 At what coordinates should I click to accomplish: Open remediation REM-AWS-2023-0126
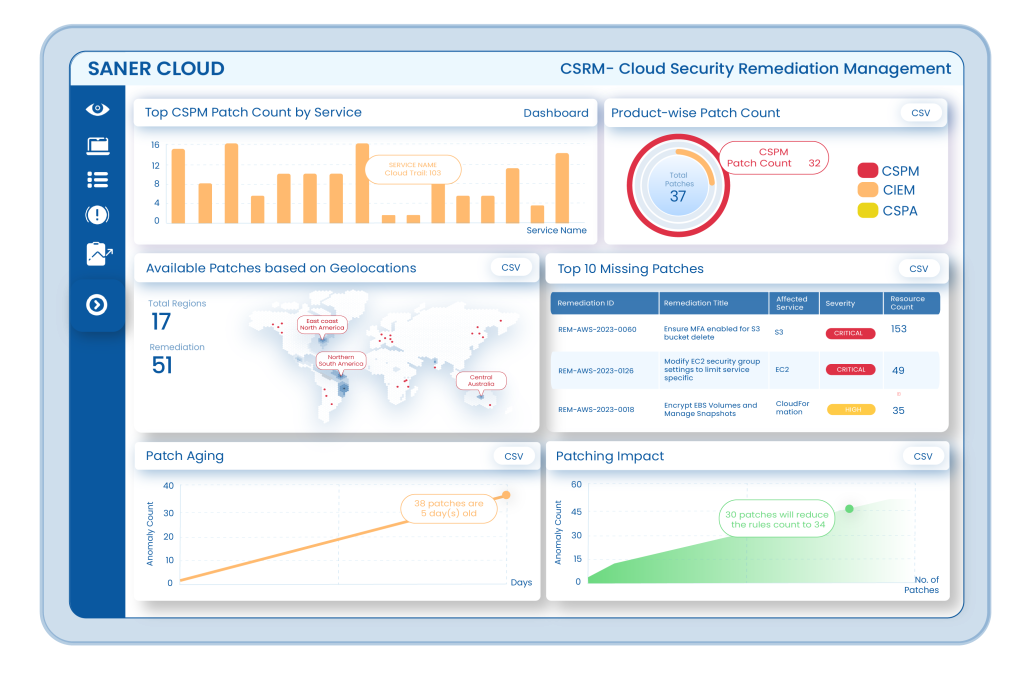click(596, 371)
